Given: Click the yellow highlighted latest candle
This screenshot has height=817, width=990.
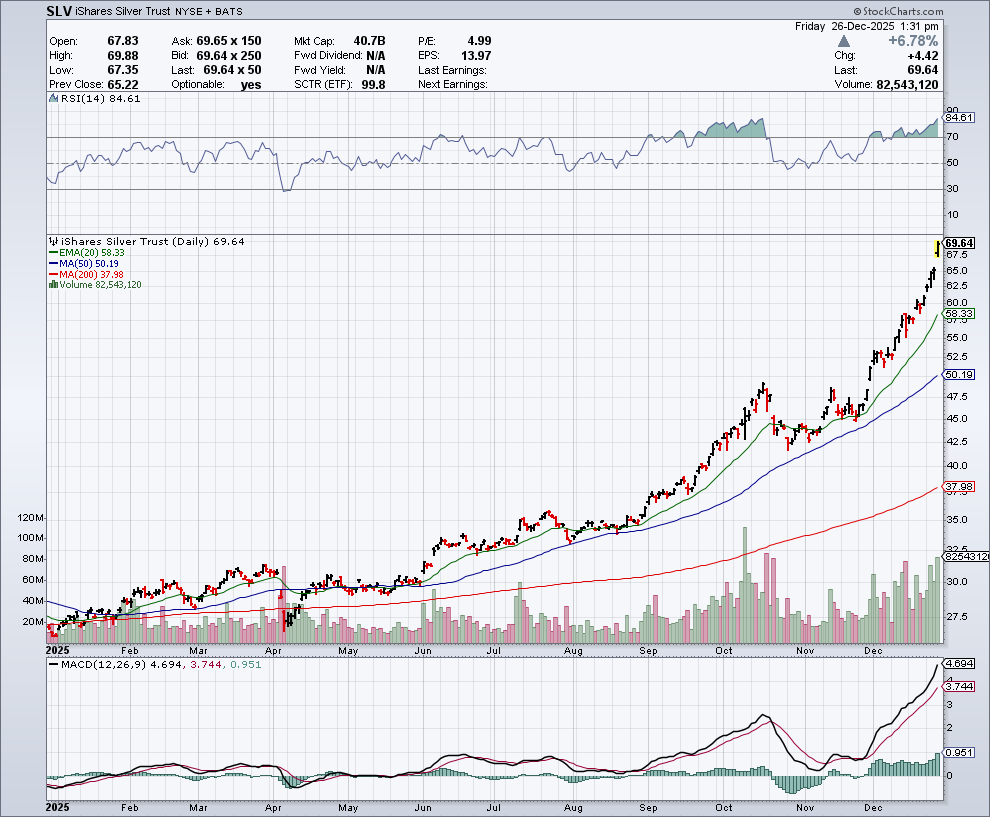Looking at the screenshot, I should pos(937,248).
